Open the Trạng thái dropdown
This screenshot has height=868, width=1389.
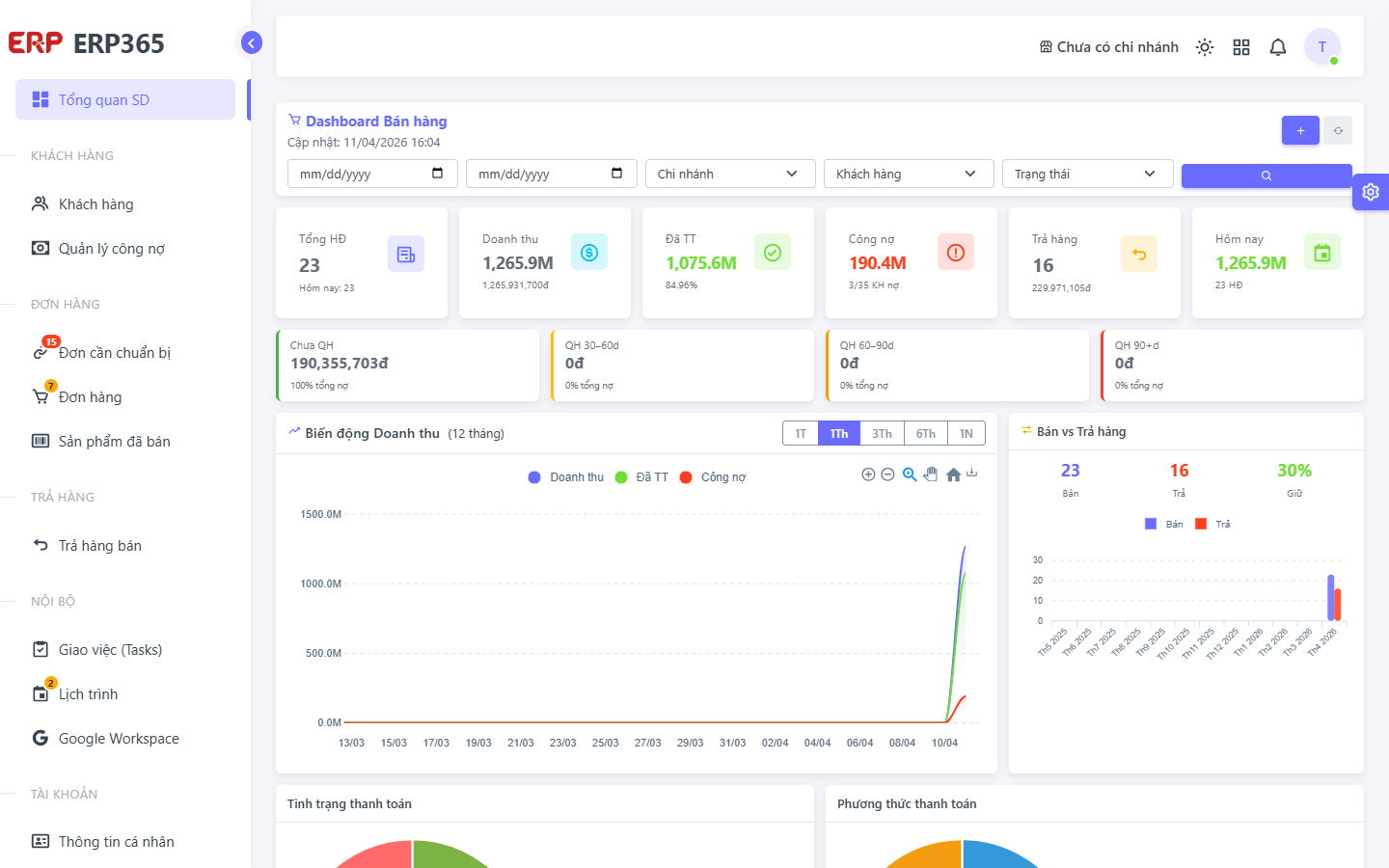click(x=1087, y=174)
